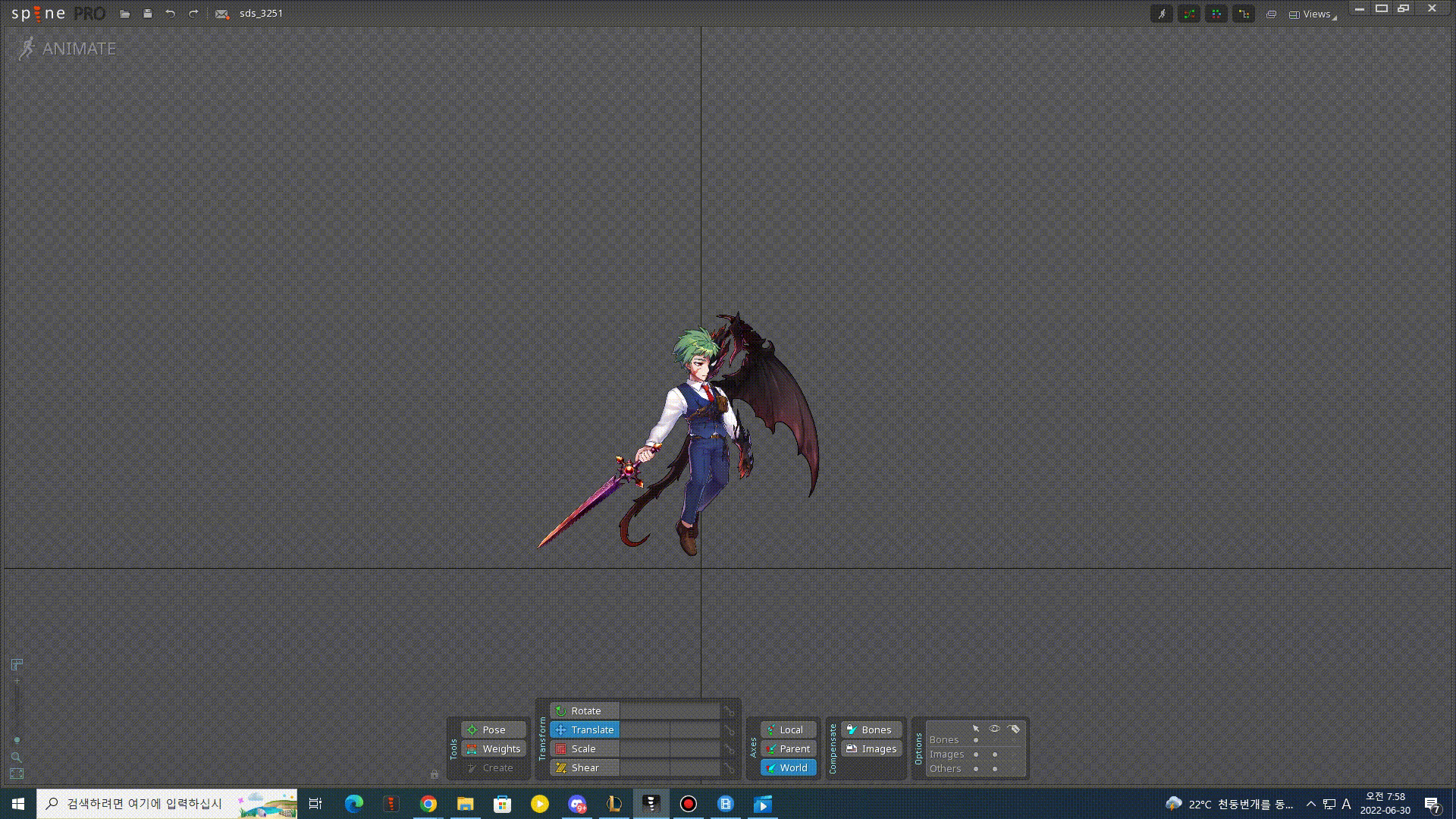Click the eye visibility column icon in Options
The height and width of the screenshot is (819, 1456).
click(994, 729)
